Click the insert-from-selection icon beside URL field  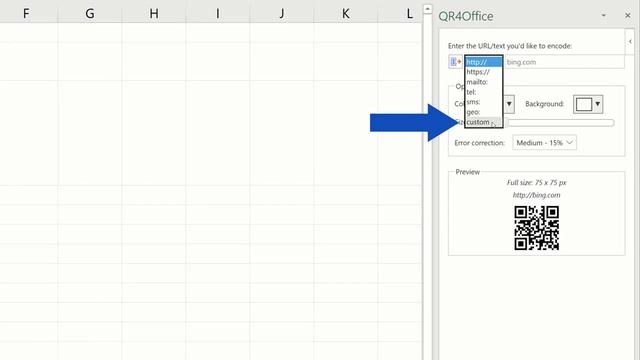(x=455, y=62)
